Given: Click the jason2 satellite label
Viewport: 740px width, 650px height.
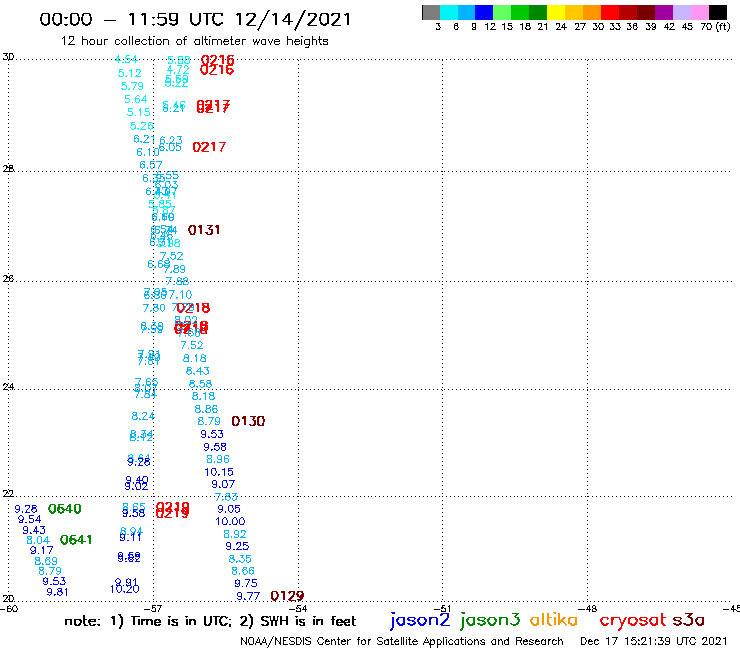Looking at the screenshot, I should tap(420, 620).
